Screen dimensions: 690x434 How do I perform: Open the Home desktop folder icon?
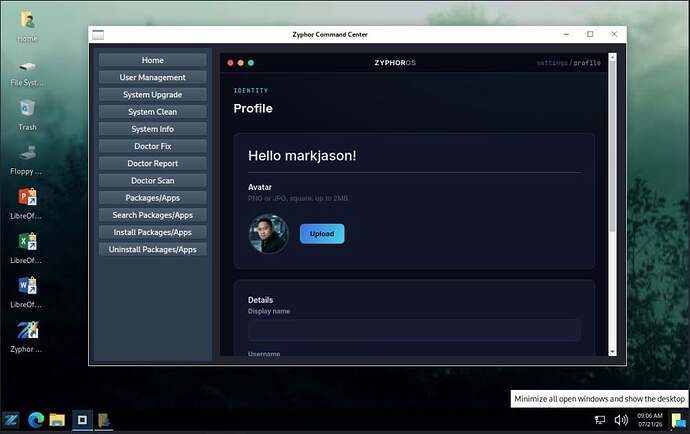tap(27, 20)
